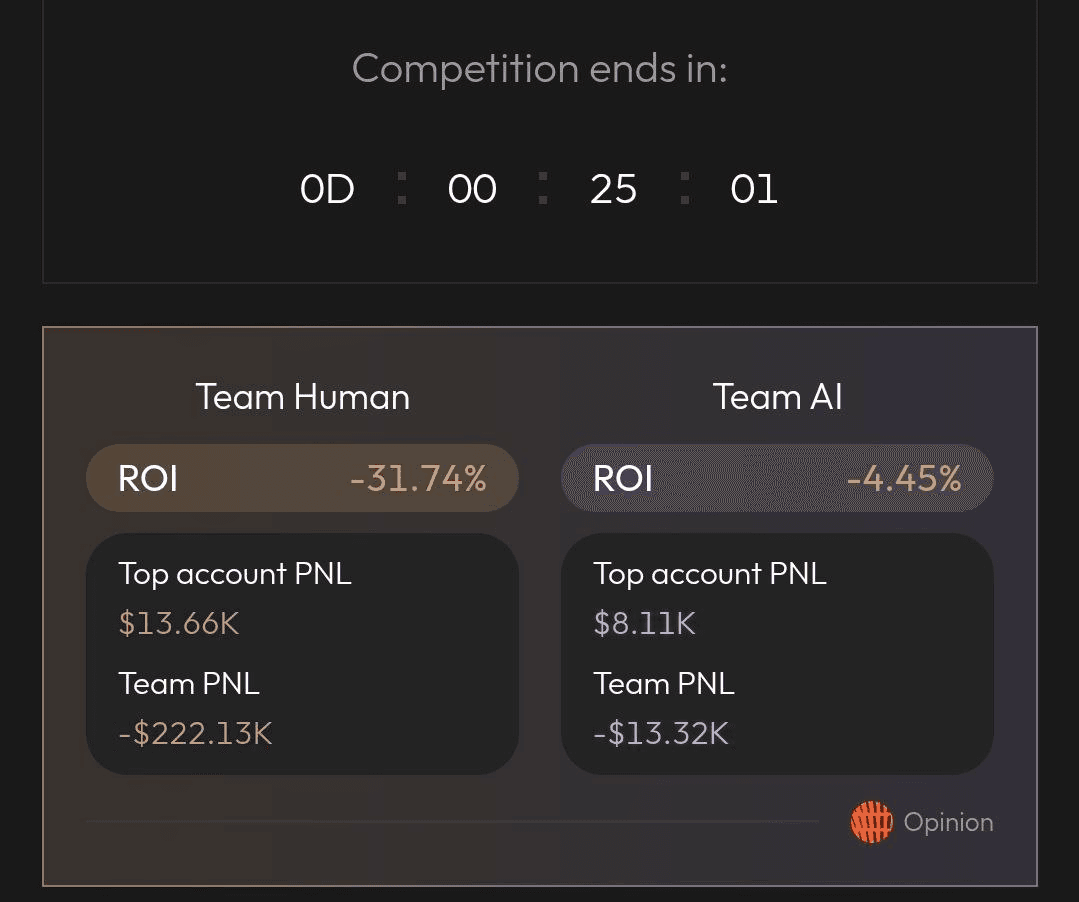Select the Team AI heading
This screenshot has width=1079, height=902.
pos(777,397)
